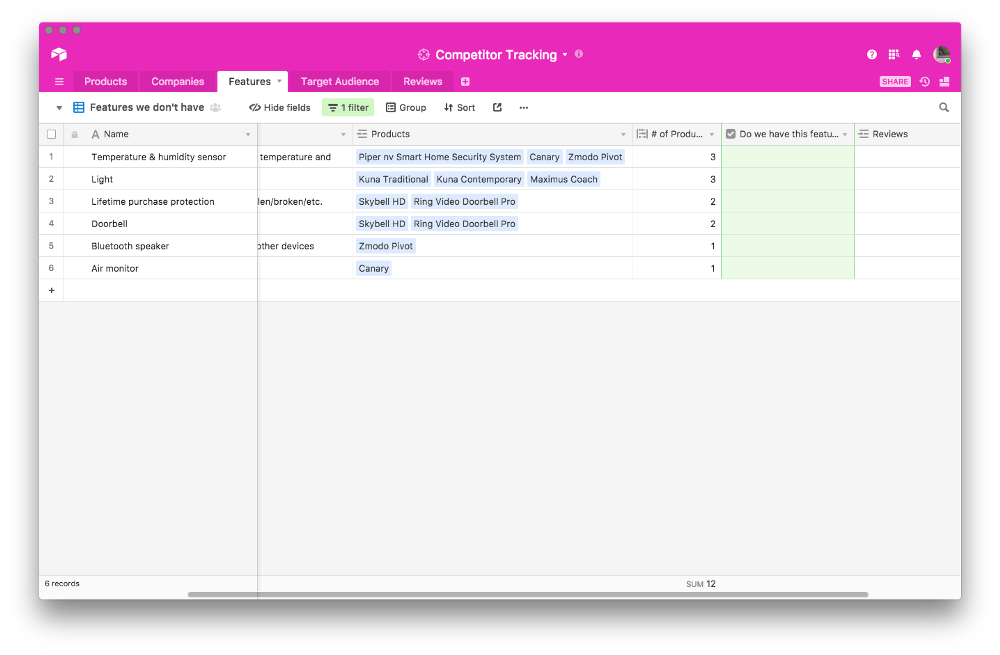Check feature box for Bluetooth speaker

[788, 246]
